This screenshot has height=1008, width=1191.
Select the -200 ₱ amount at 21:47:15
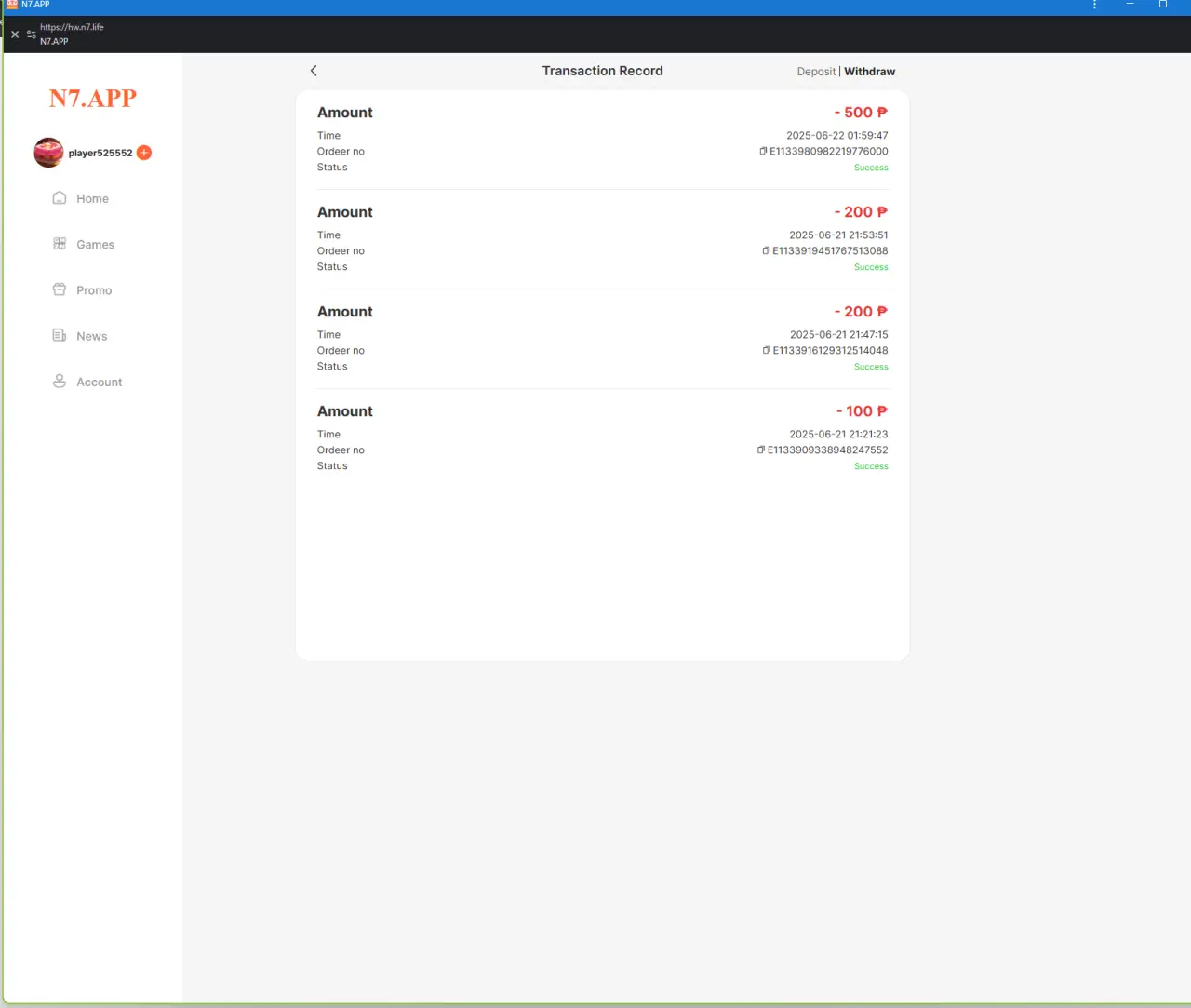tap(861, 312)
